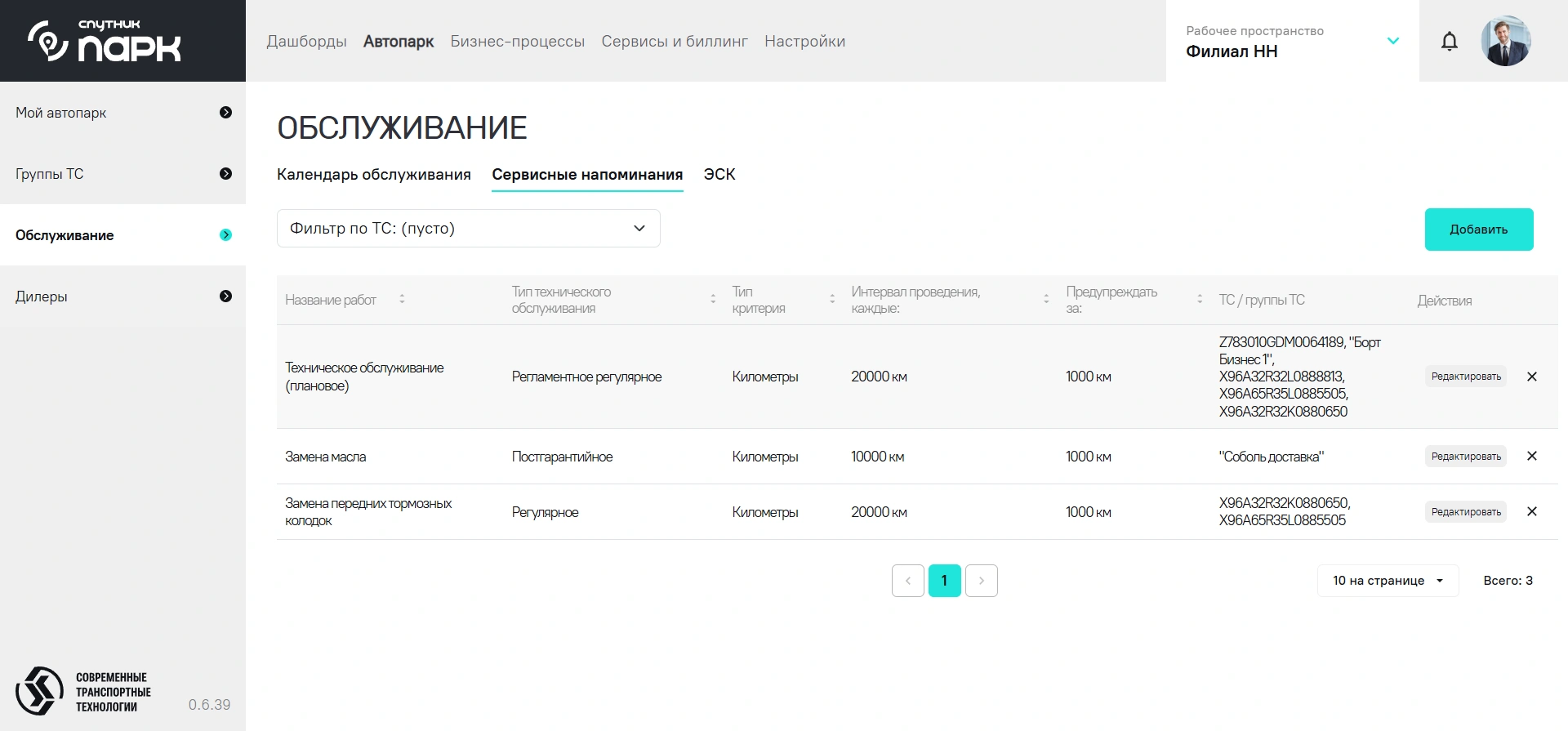Expand Рабочее пространство workspace selector
The height and width of the screenshot is (731, 1568).
click(x=1392, y=41)
